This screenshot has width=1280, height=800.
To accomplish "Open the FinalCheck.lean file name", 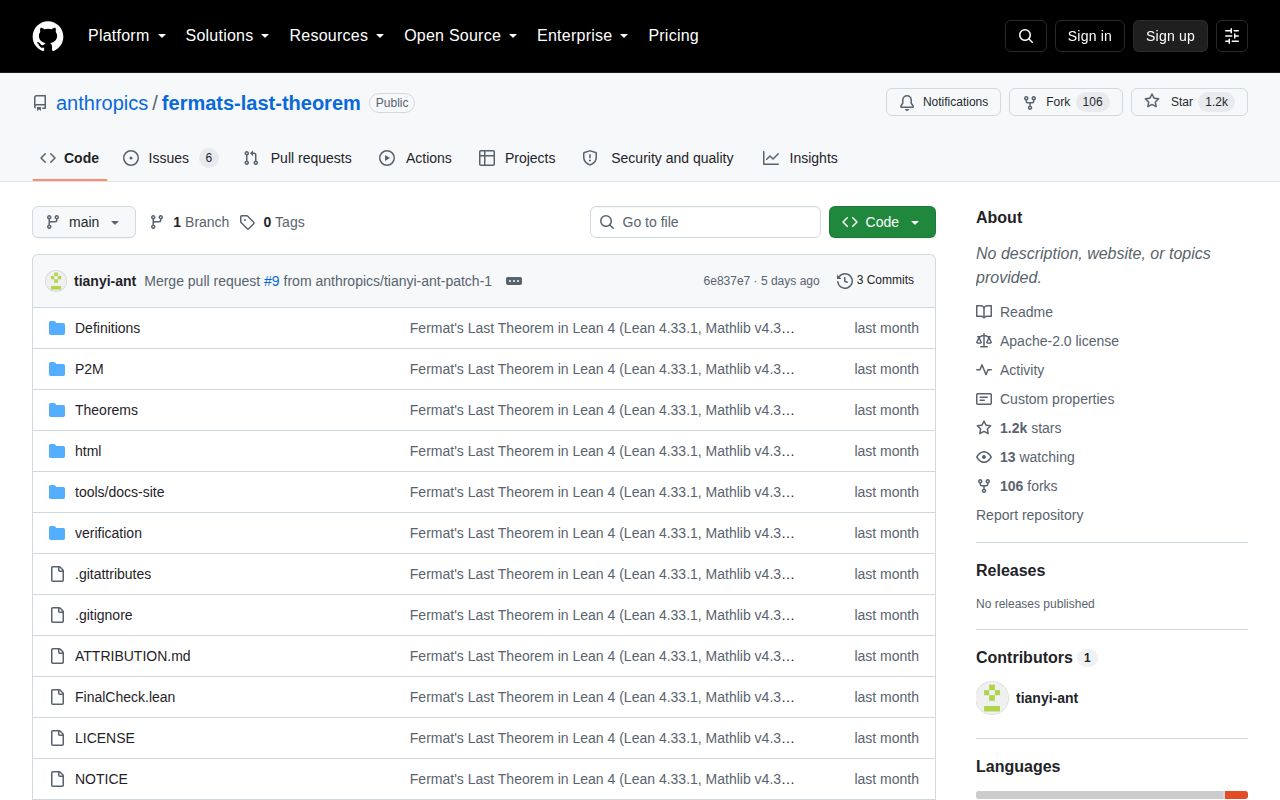I will 125,697.
